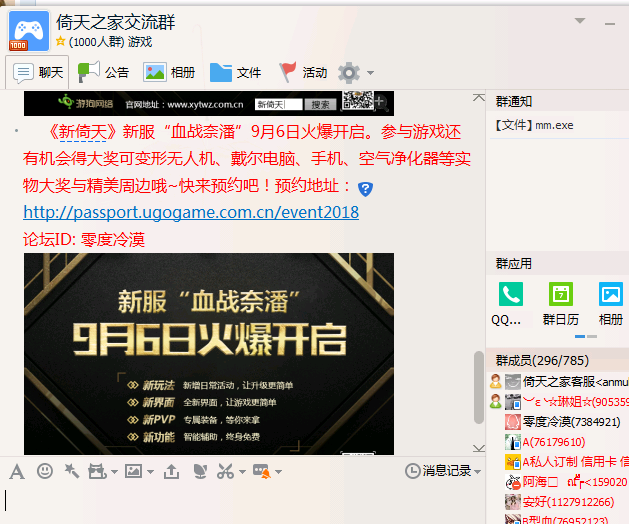Click the upload file icon

point(171,471)
